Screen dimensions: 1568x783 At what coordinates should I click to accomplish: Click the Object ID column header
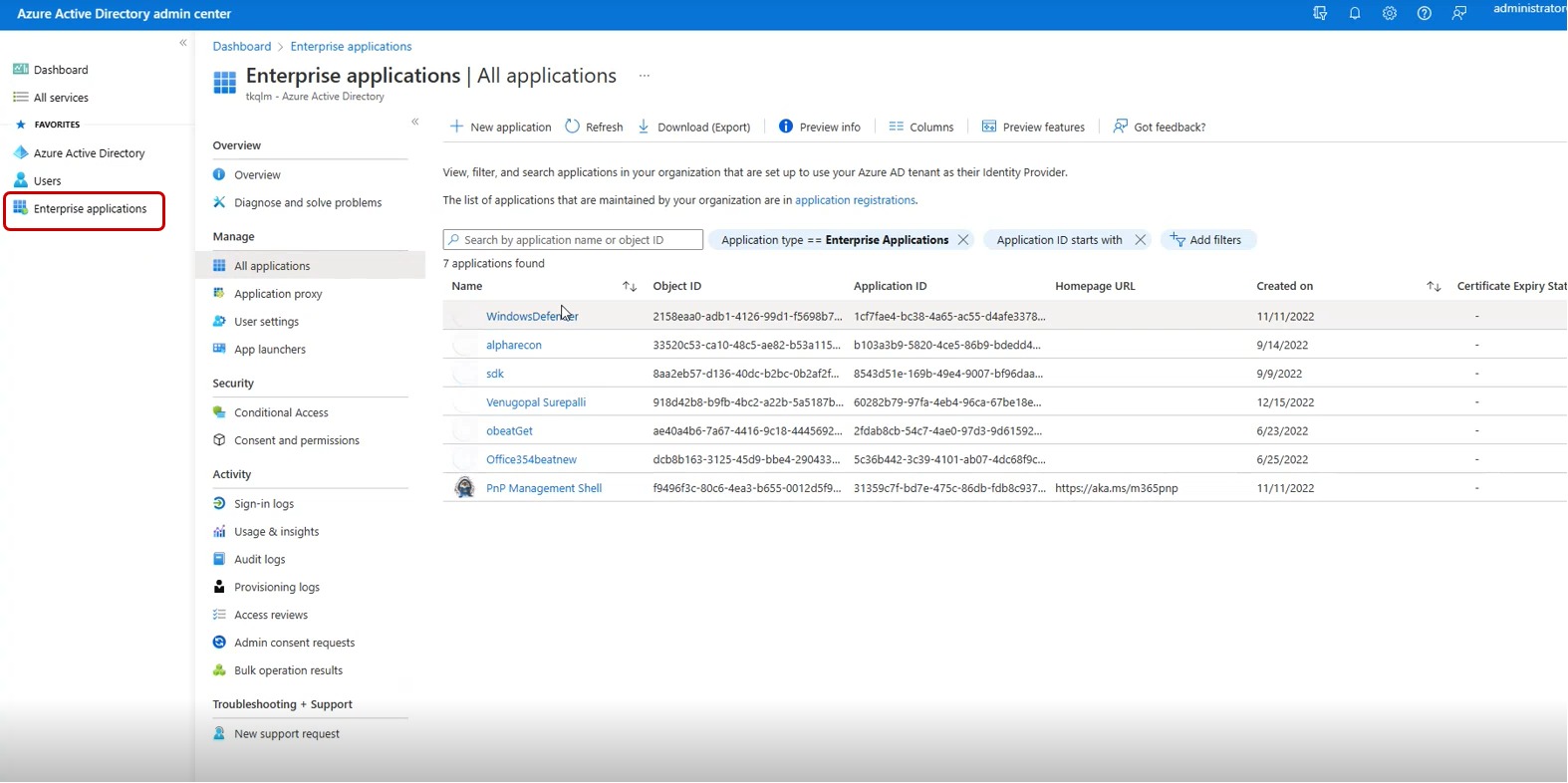tap(677, 287)
